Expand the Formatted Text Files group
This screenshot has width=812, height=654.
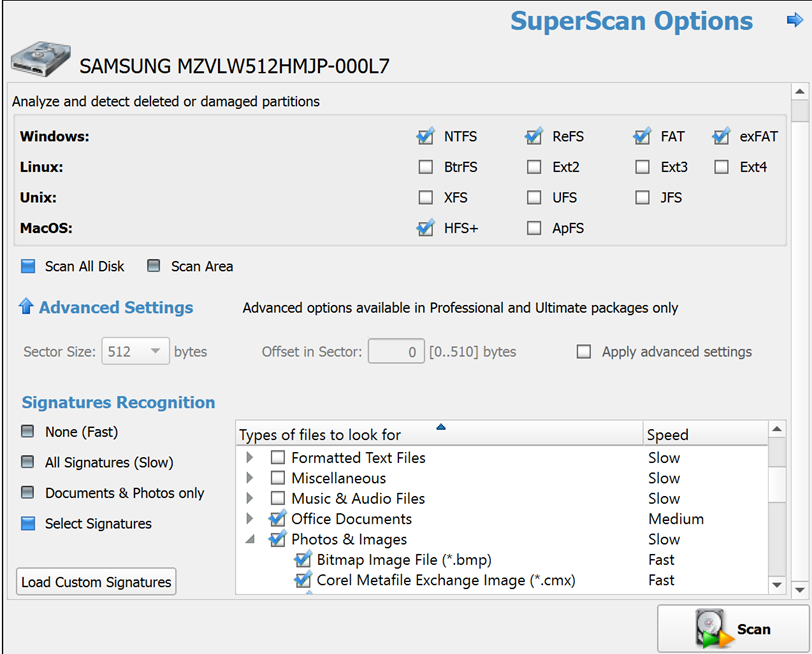tap(250, 457)
